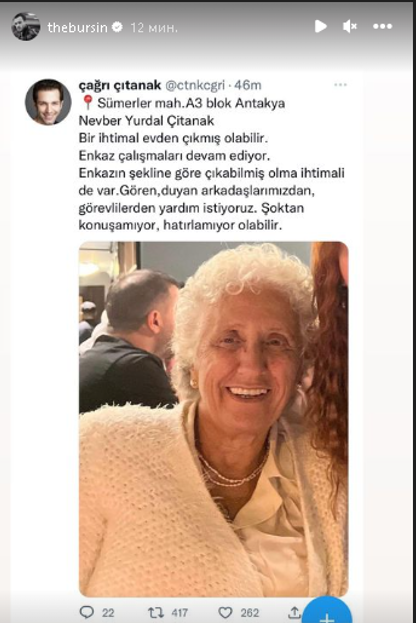Click the tweet text about Sümerler mah.

211,164
